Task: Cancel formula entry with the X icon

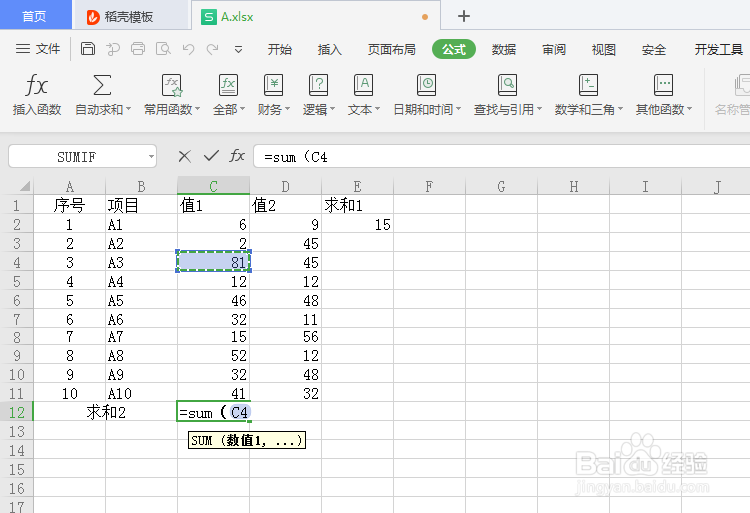Action: point(184,156)
